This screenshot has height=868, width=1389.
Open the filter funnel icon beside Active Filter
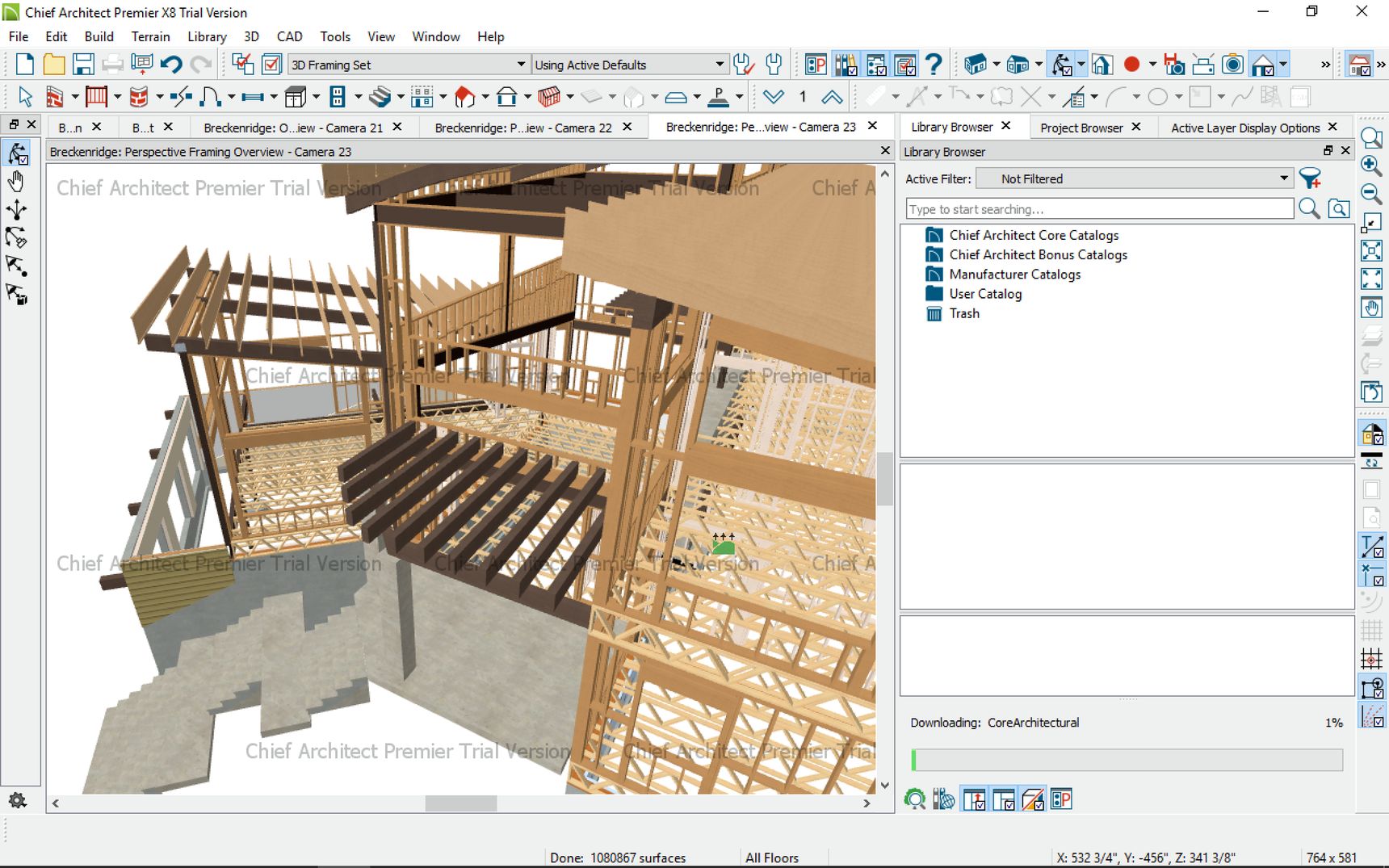[1311, 178]
